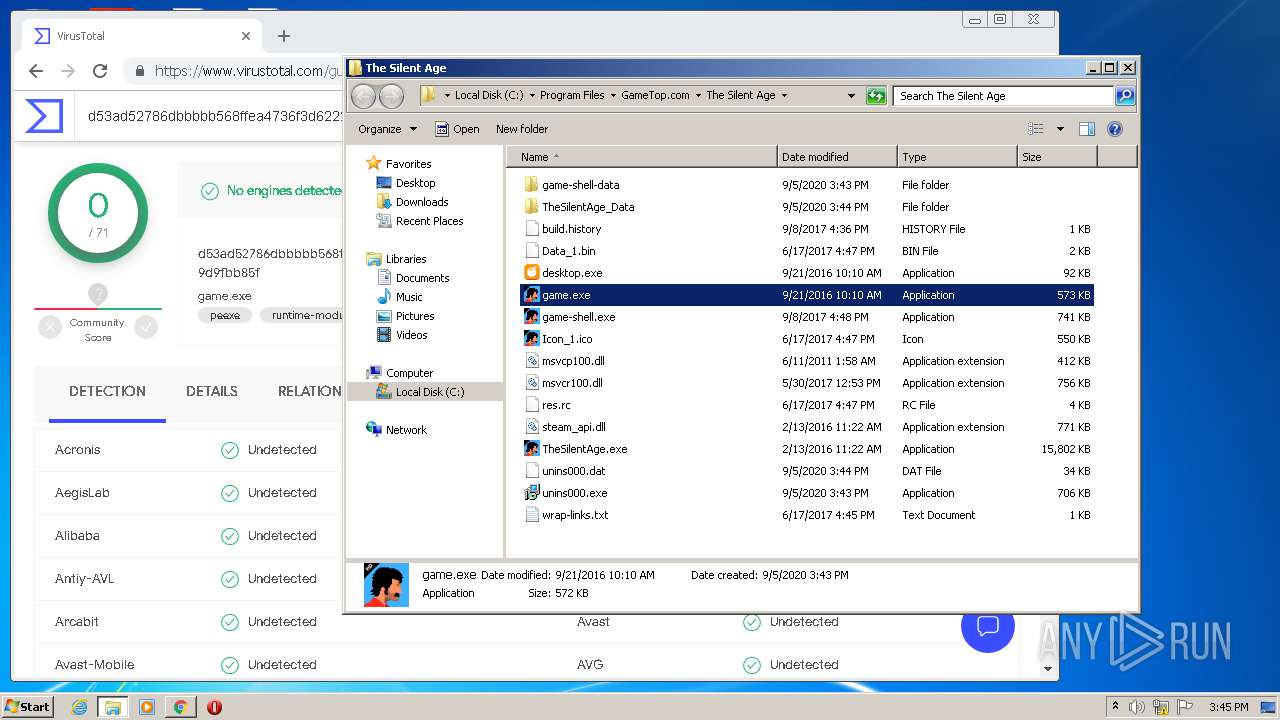Click the Open button in Explorer toolbar
Screen dimensions: 1280x720
tap(457, 129)
